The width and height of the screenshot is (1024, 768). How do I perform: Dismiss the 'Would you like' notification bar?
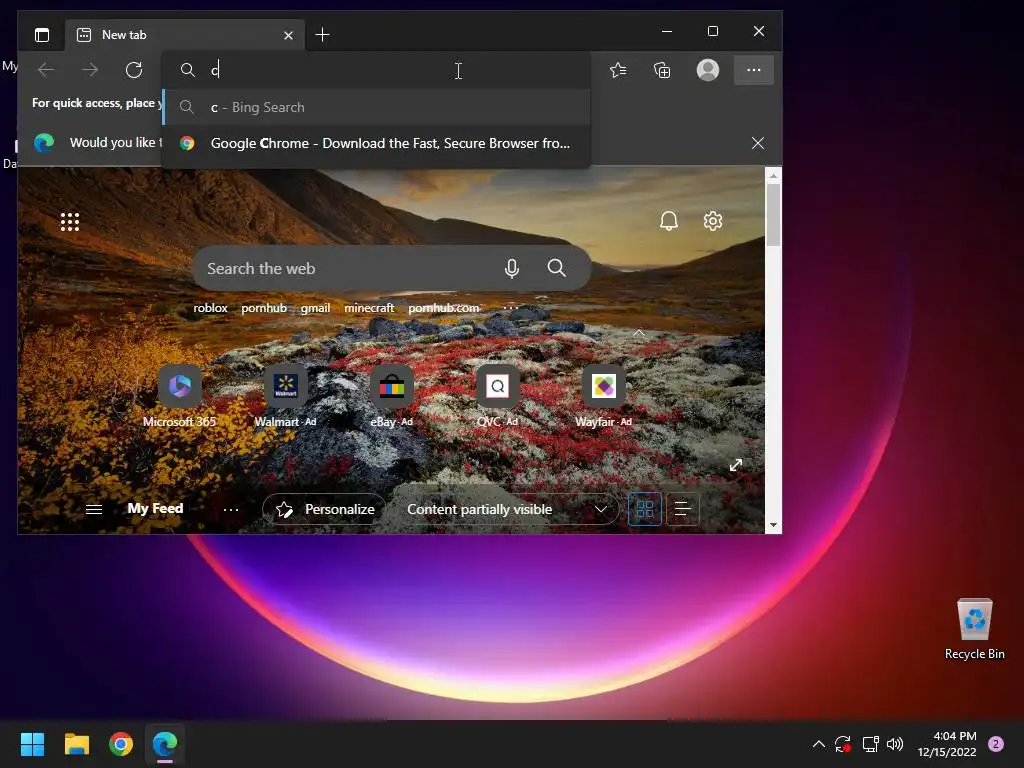758,143
